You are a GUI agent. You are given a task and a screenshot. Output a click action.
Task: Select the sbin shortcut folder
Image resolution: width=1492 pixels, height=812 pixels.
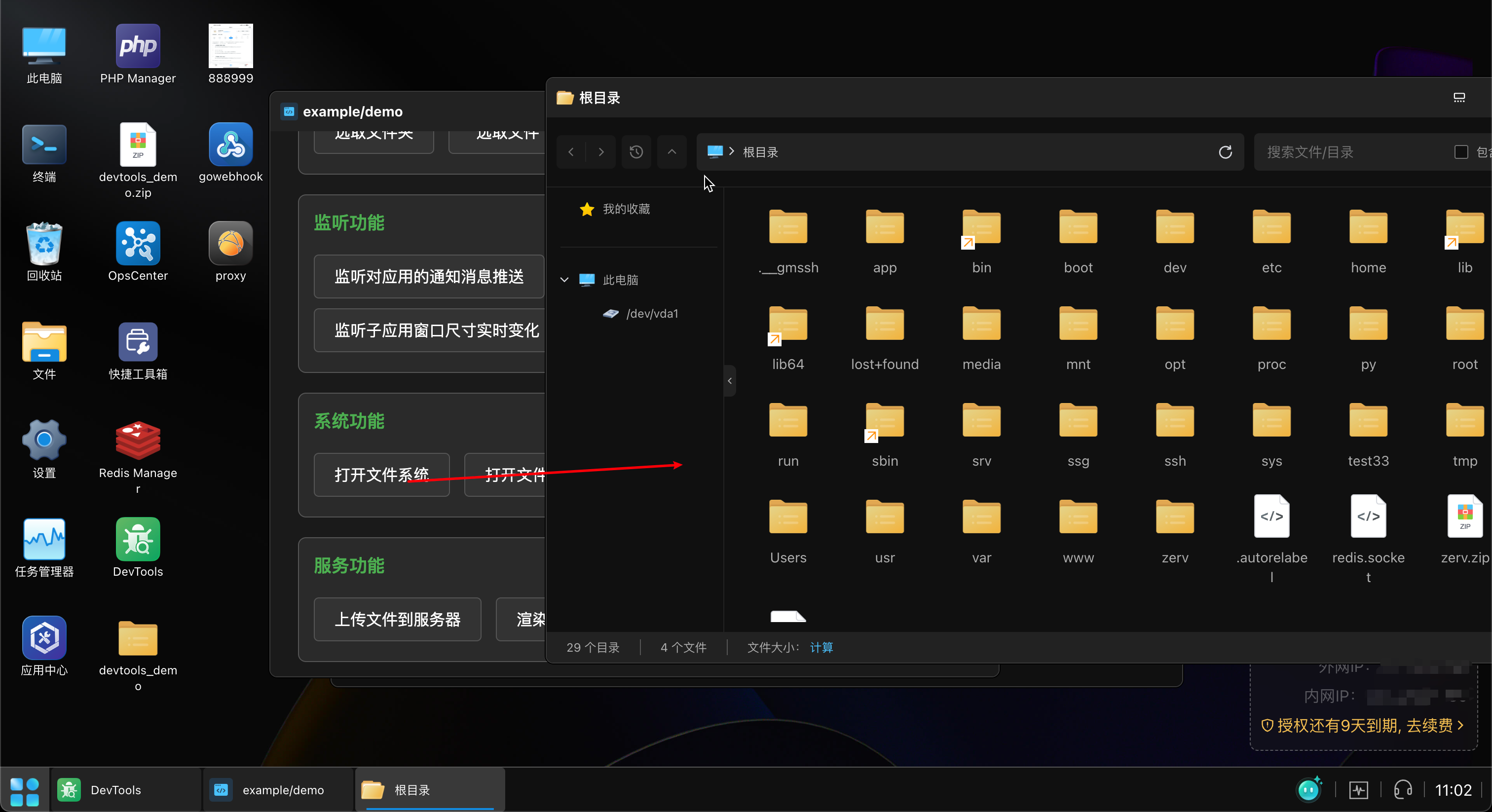coord(885,435)
